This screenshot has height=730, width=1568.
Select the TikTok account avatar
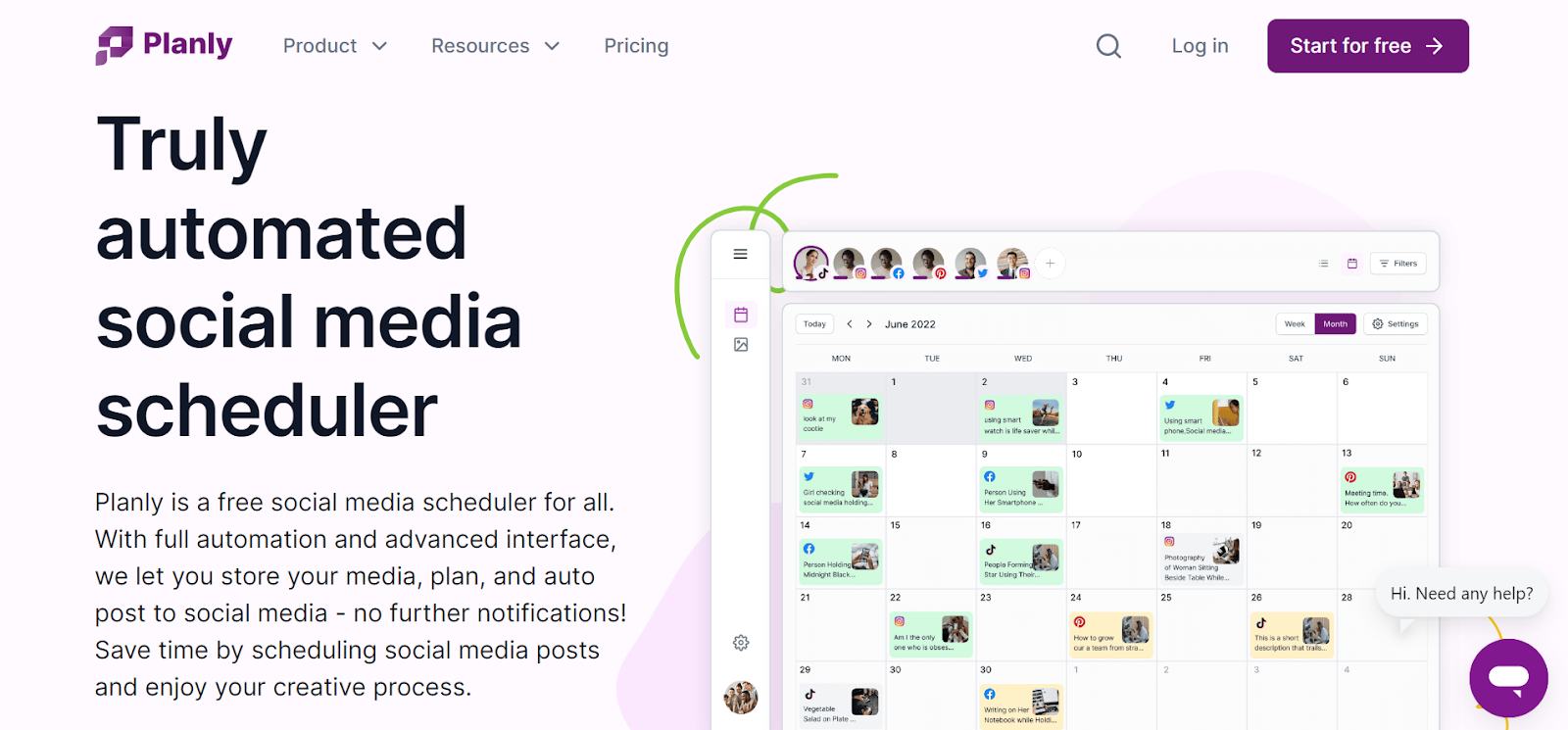pos(811,263)
